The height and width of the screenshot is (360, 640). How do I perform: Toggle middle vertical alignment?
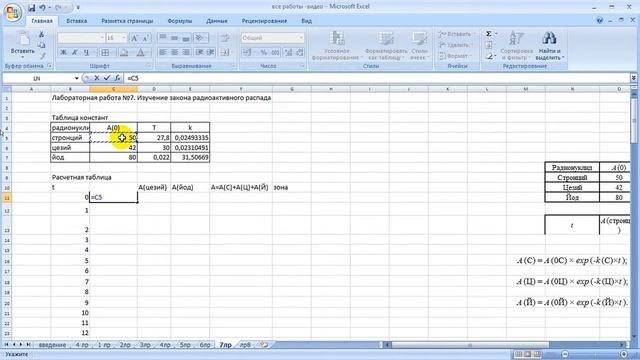coord(174,38)
